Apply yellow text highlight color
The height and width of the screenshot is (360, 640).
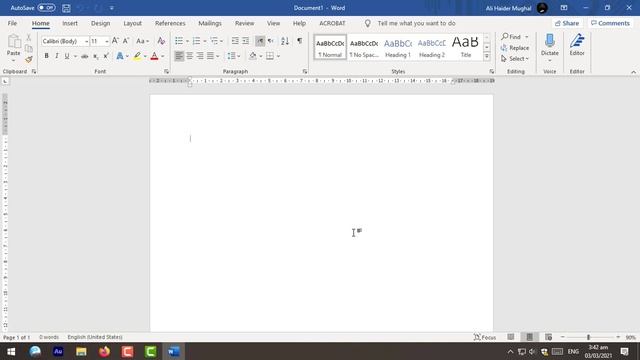[137, 56]
